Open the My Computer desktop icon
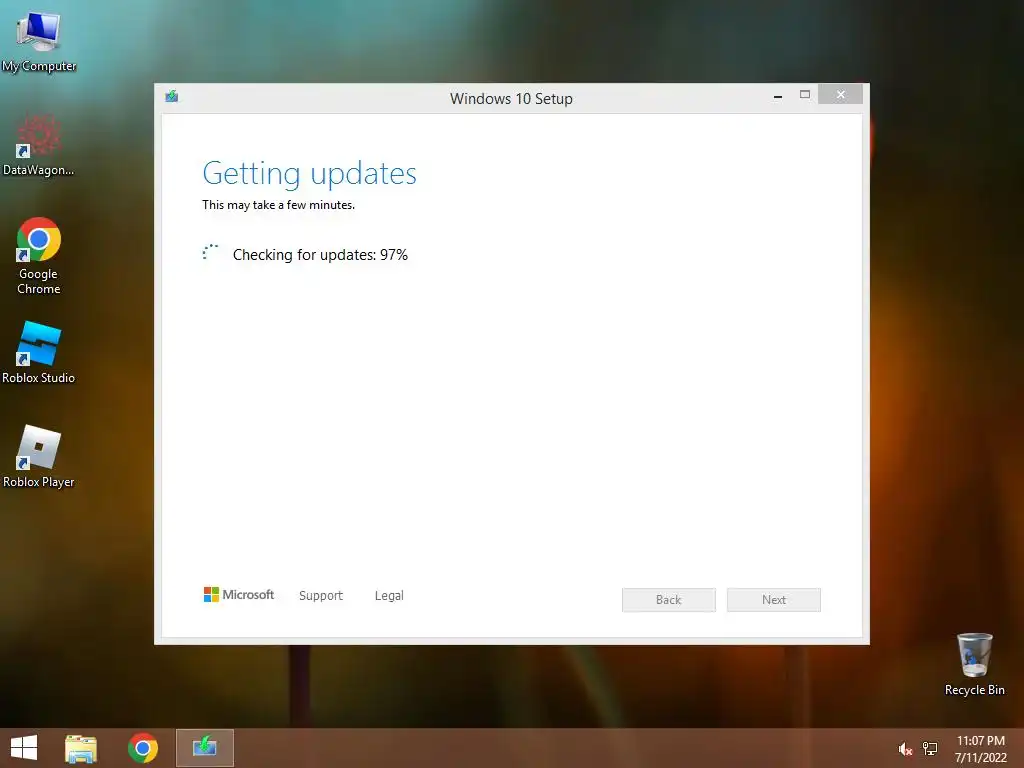Screen dimensions: 1024x768 coord(39,40)
